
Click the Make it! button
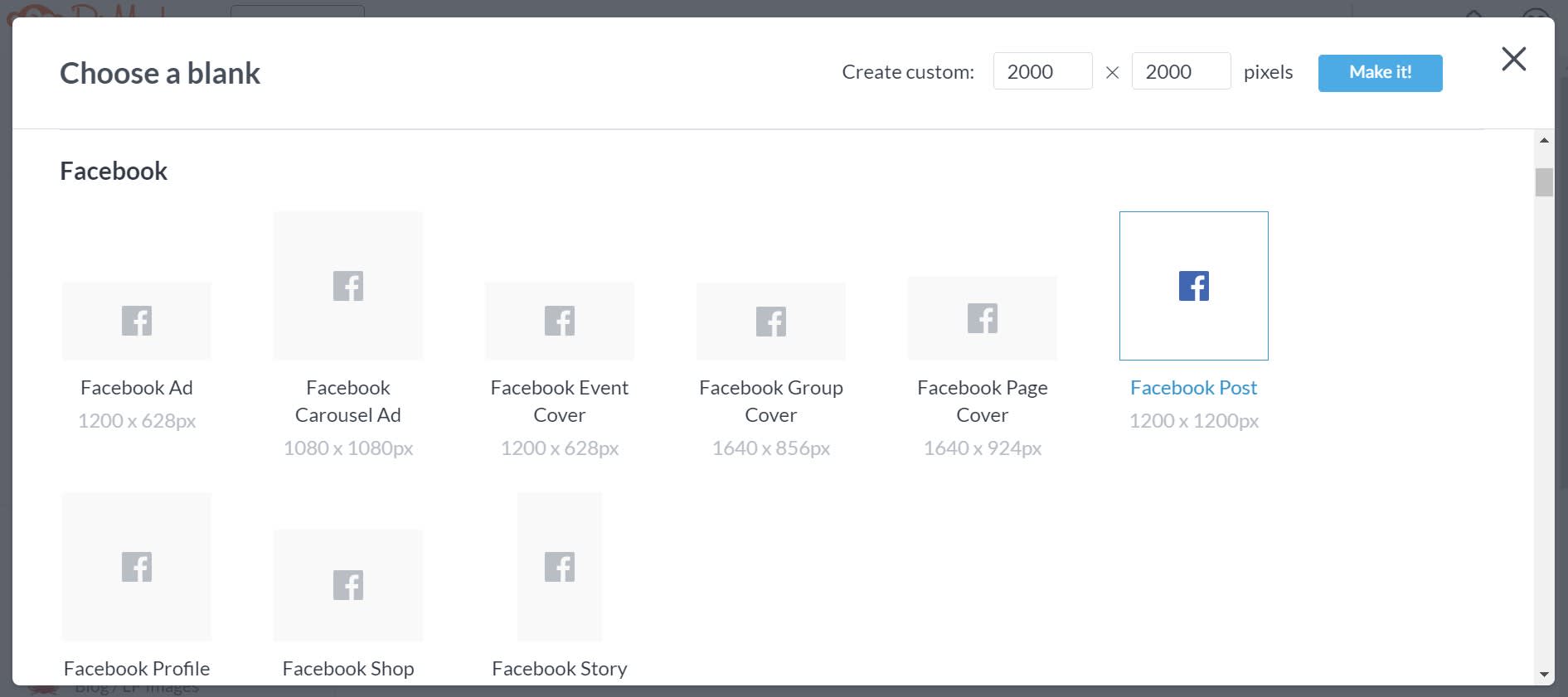1381,73
